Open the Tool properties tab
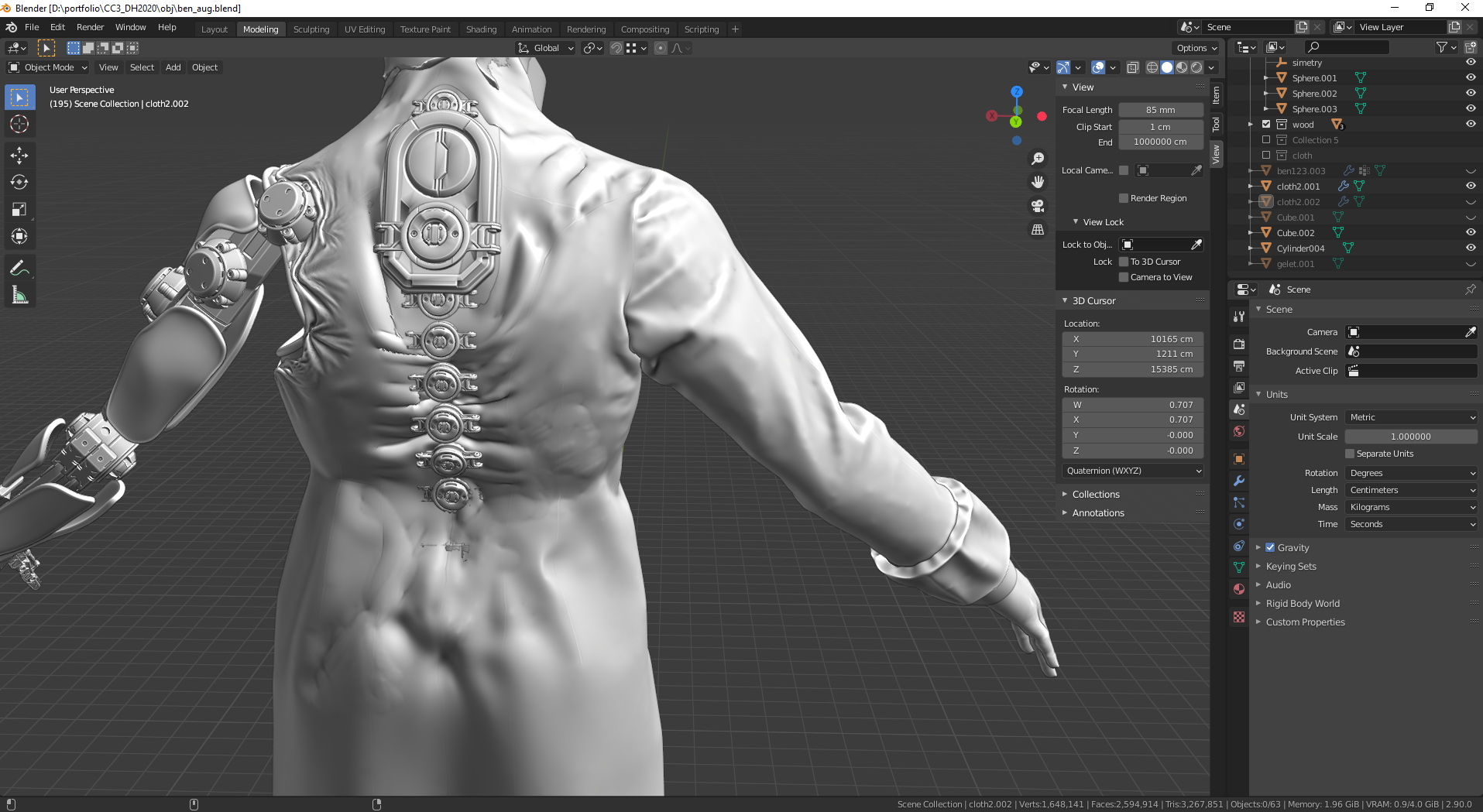The image size is (1483, 812). point(1239,317)
